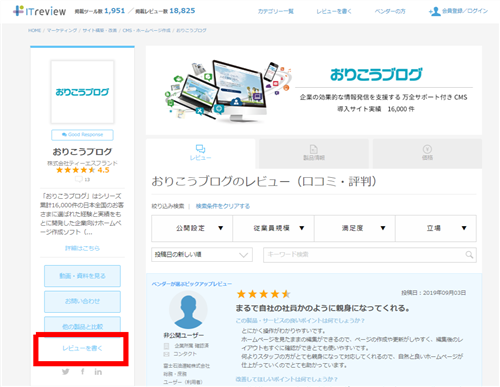Go to HOME breadcrumb
The width and height of the screenshot is (500, 387).
pos(34,30)
